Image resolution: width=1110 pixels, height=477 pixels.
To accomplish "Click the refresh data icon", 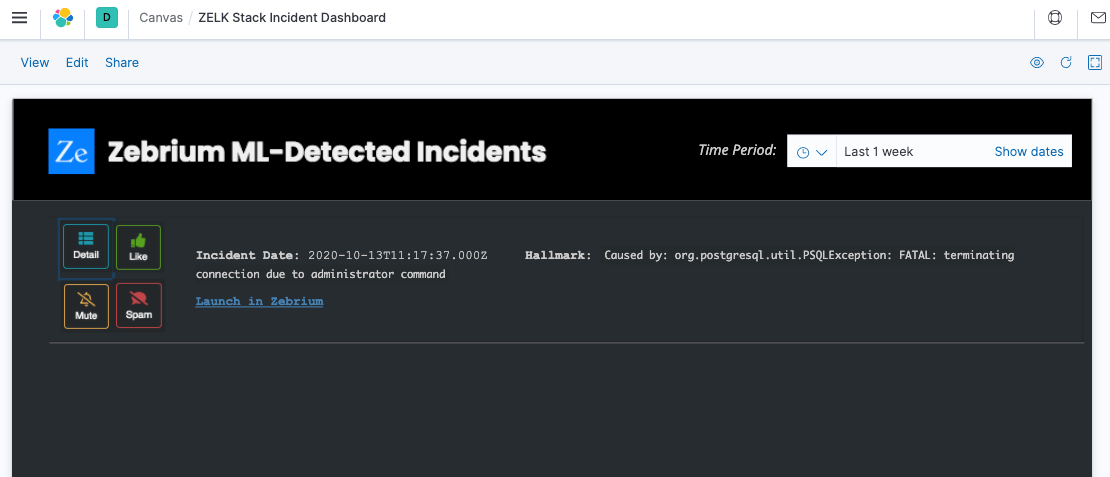I will tap(1065, 62).
